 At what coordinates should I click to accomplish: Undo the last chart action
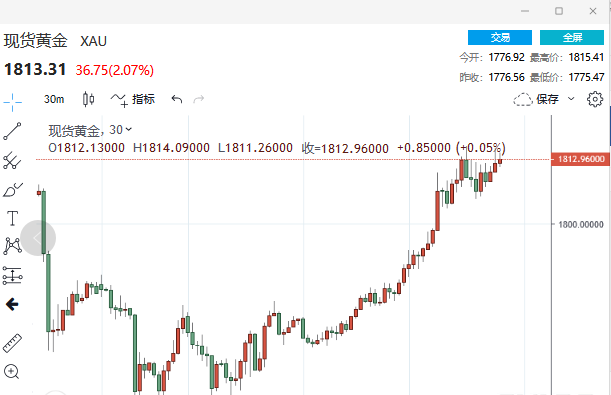(x=177, y=99)
